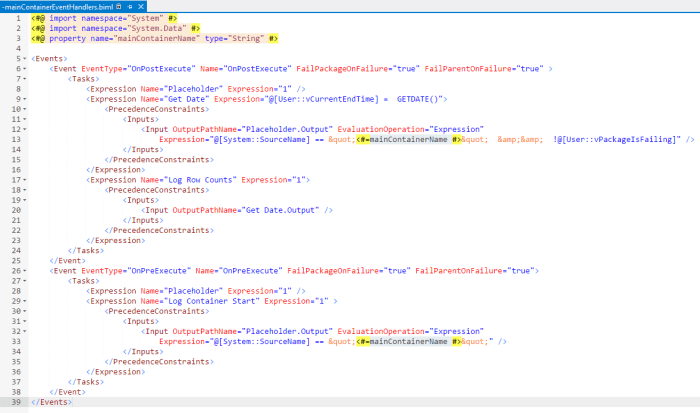The height and width of the screenshot is (413, 700).
Task: Click @[System::SourceName] on line 33
Action: click(262, 342)
